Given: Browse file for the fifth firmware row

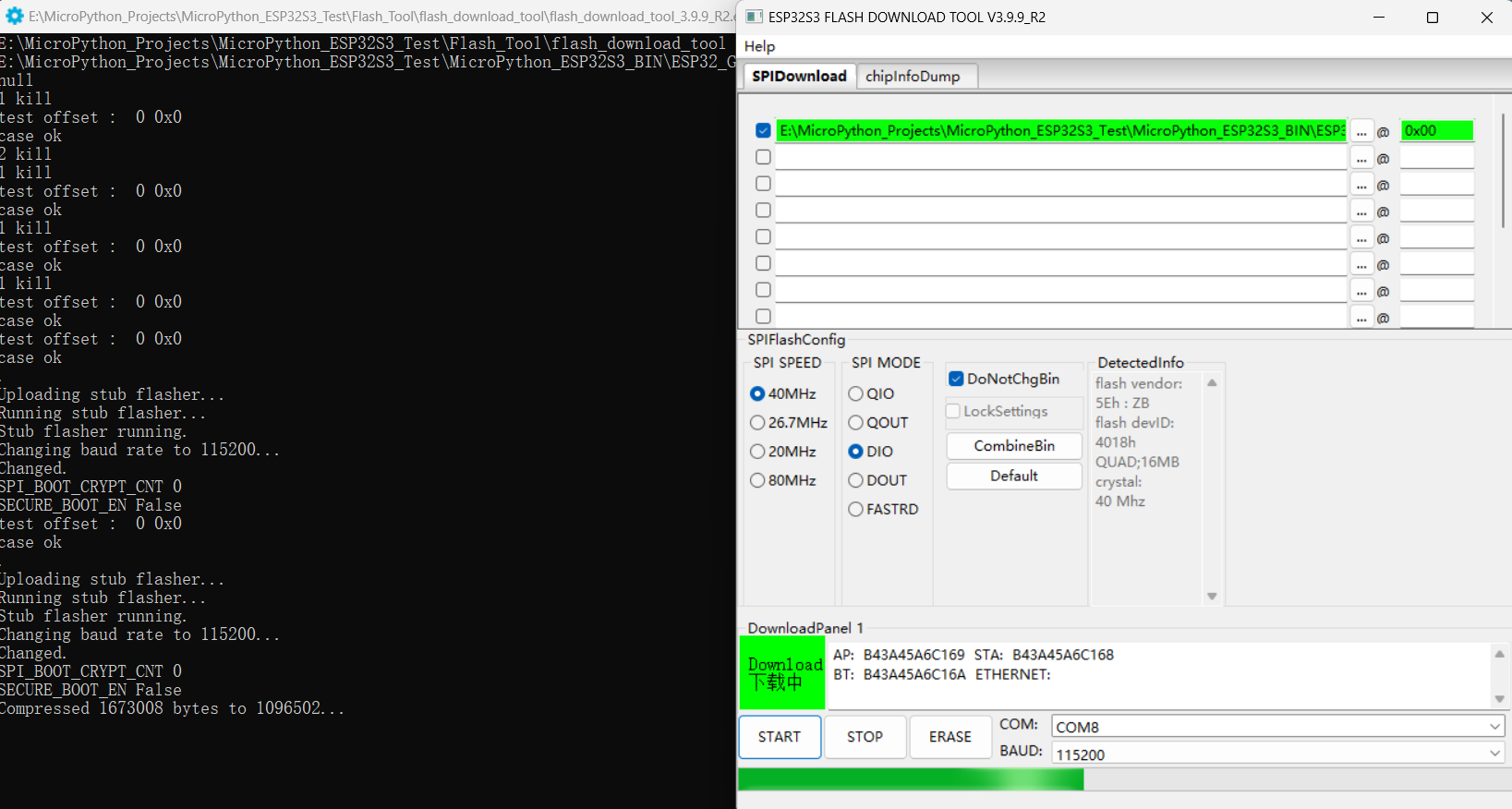Looking at the screenshot, I should [1361, 237].
